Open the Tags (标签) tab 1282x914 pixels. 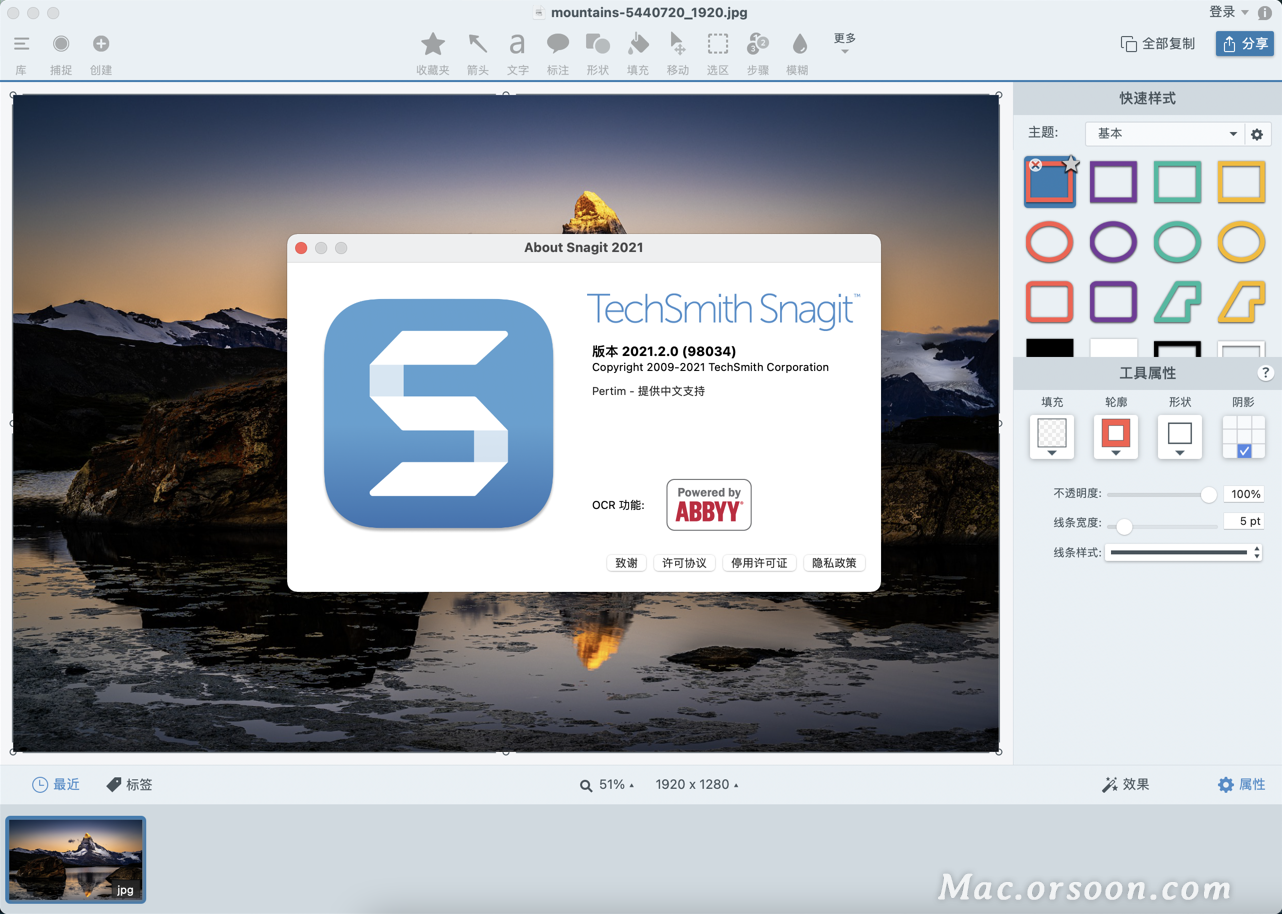click(x=130, y=785)
